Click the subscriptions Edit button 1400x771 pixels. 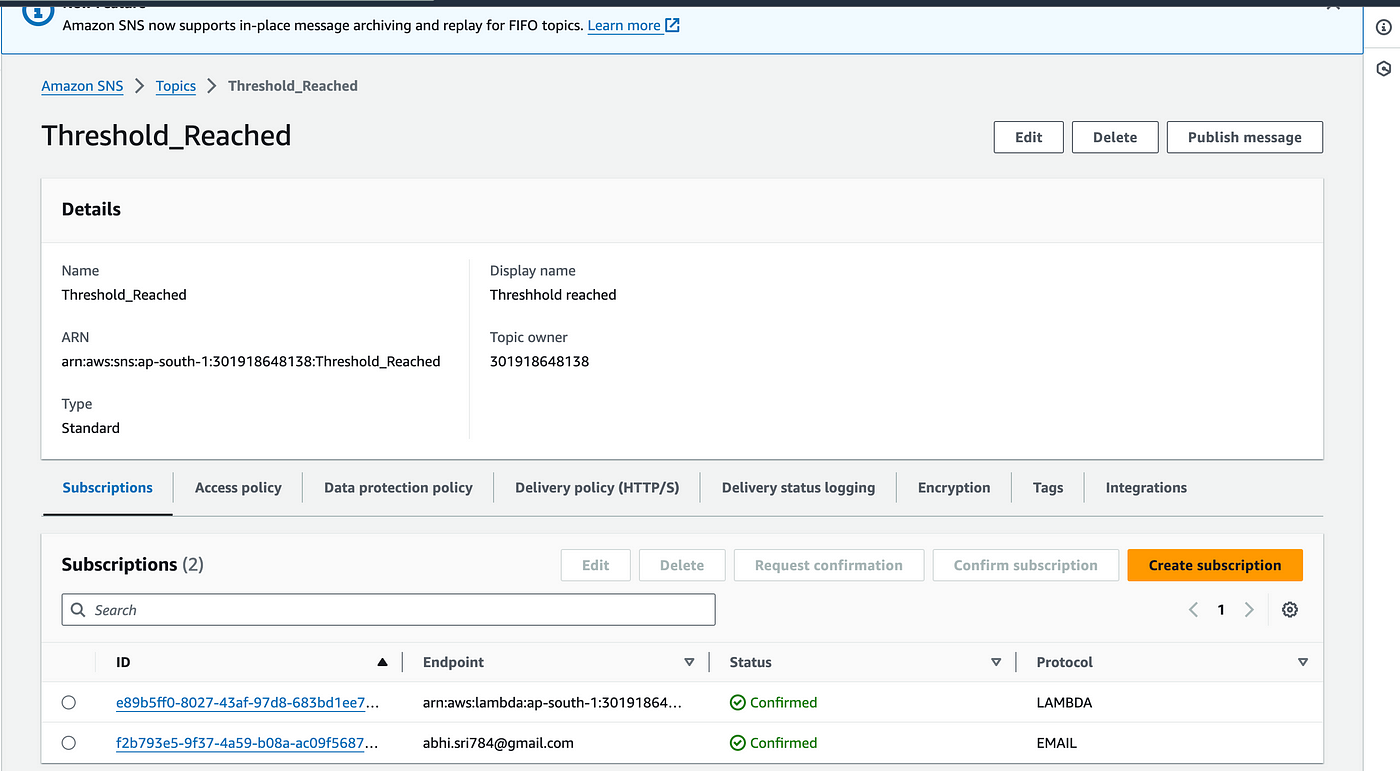click(x=596, y=565)
